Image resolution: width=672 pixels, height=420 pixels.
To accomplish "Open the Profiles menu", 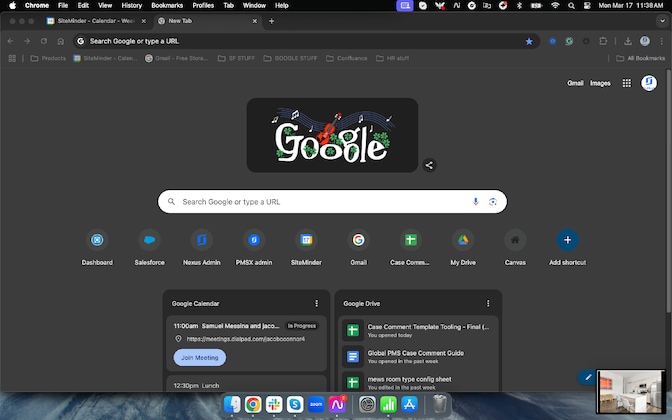I will [203, 6].
